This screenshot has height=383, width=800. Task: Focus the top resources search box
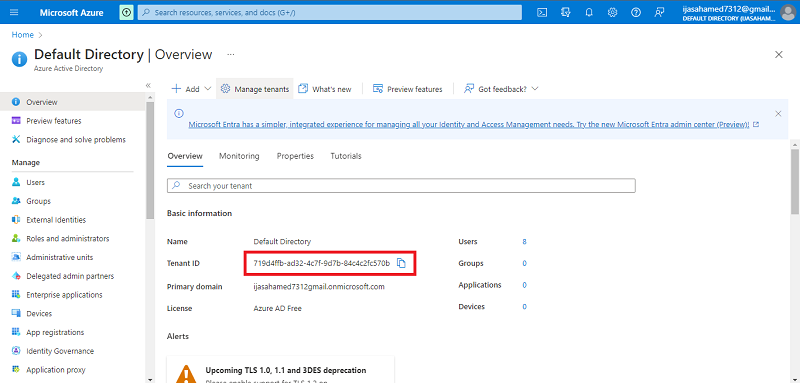tap(330, 12)
